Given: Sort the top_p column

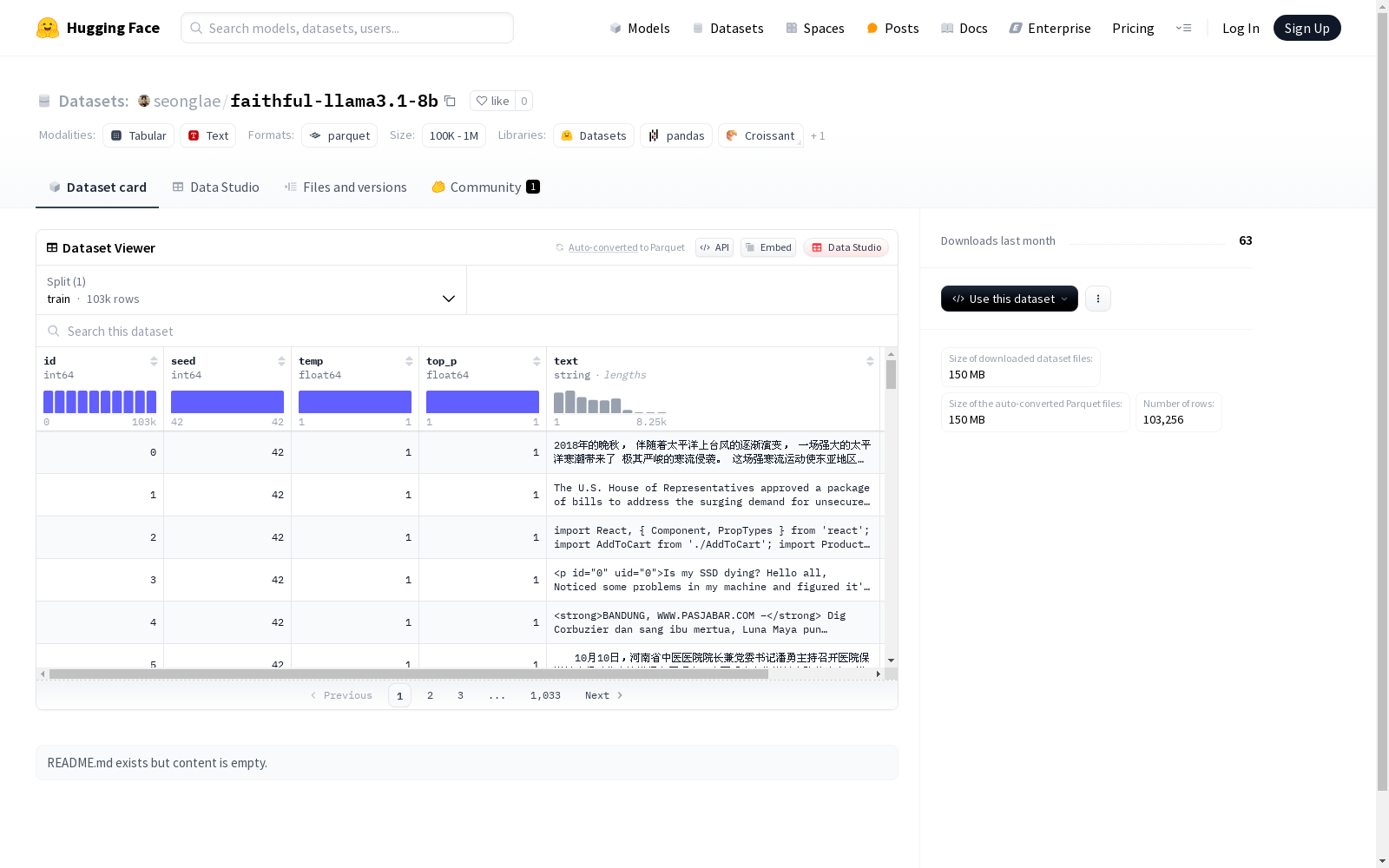Looking at the screenshot, I should [x=537, y=361].
